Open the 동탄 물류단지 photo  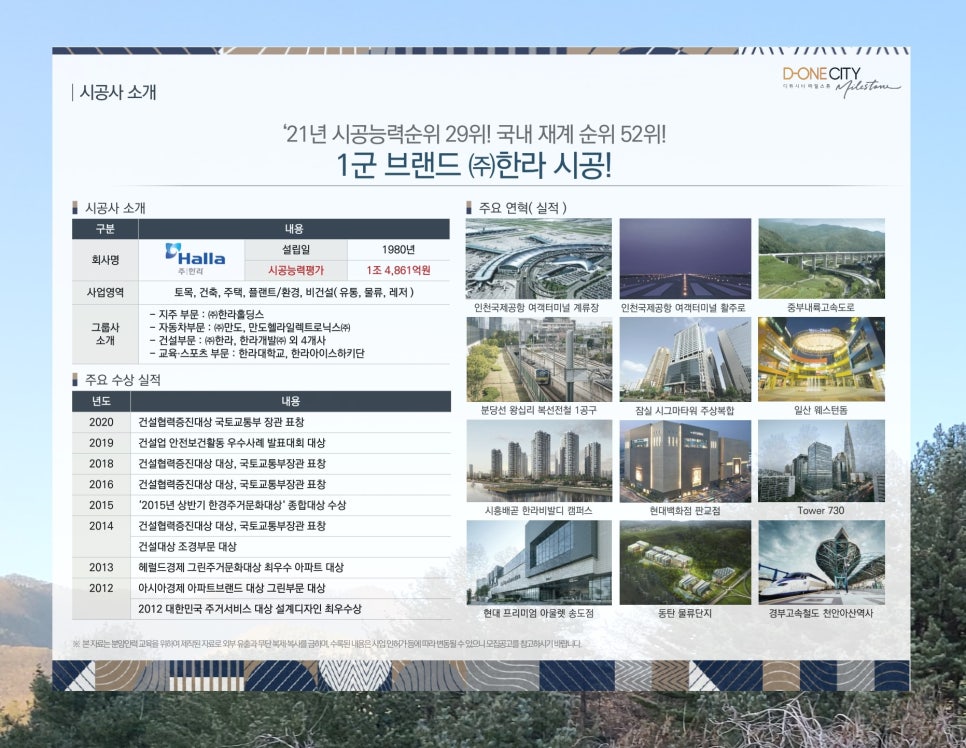click(685, 563)
